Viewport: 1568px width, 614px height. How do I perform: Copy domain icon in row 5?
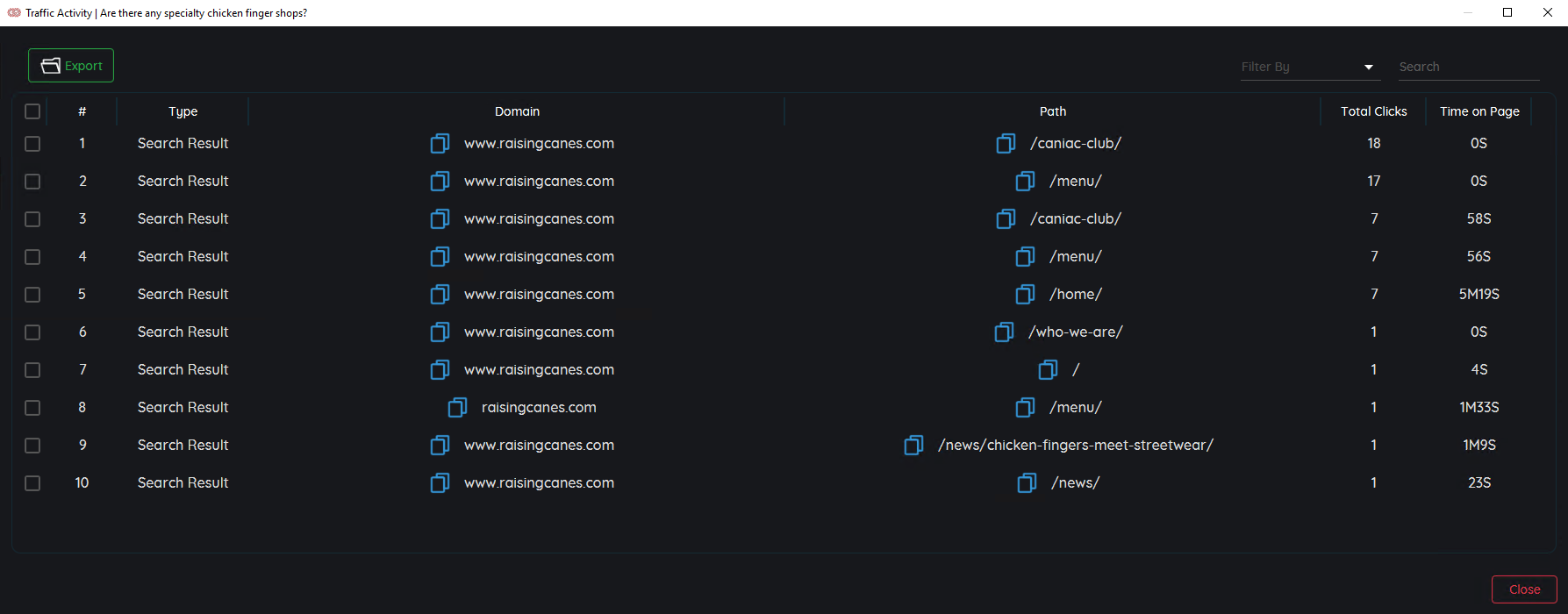[440, 294]
